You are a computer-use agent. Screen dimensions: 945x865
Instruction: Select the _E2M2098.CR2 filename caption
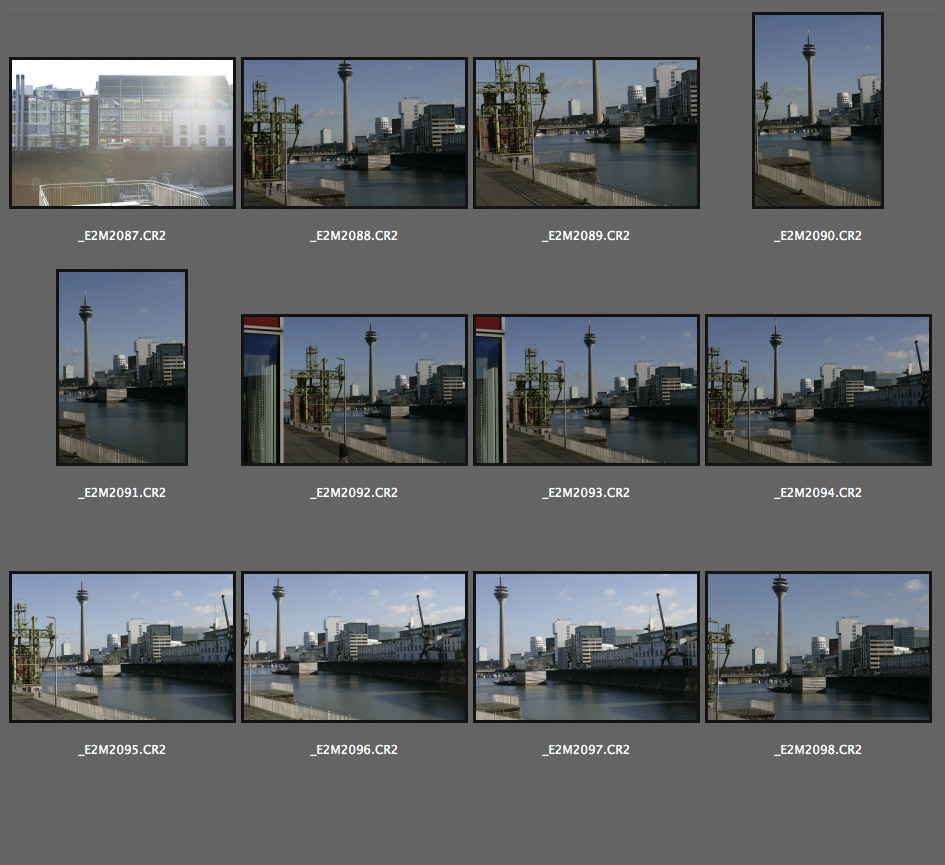tap(818, 750)
